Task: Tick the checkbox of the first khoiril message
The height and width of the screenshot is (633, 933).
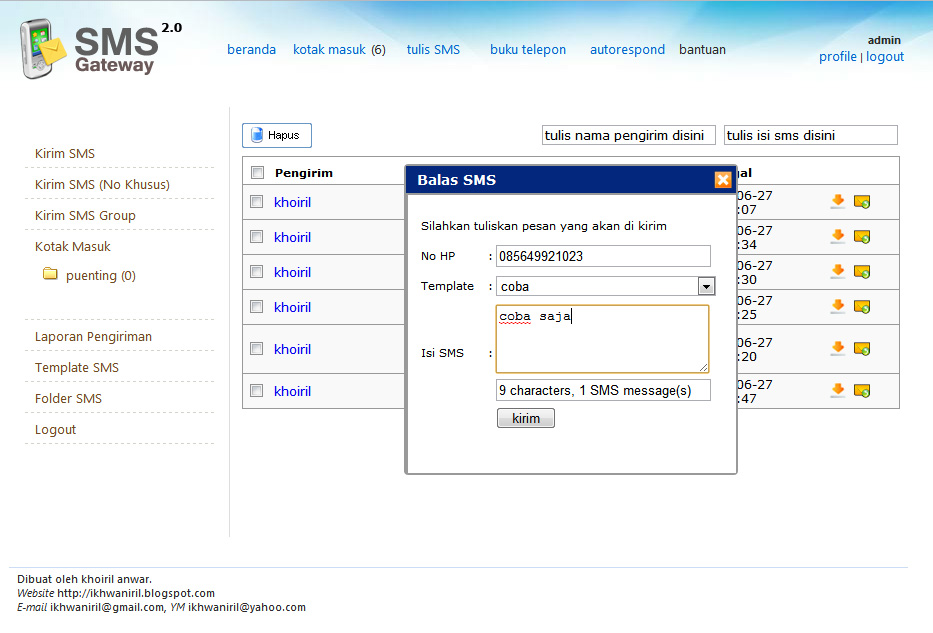Action: 257,202
